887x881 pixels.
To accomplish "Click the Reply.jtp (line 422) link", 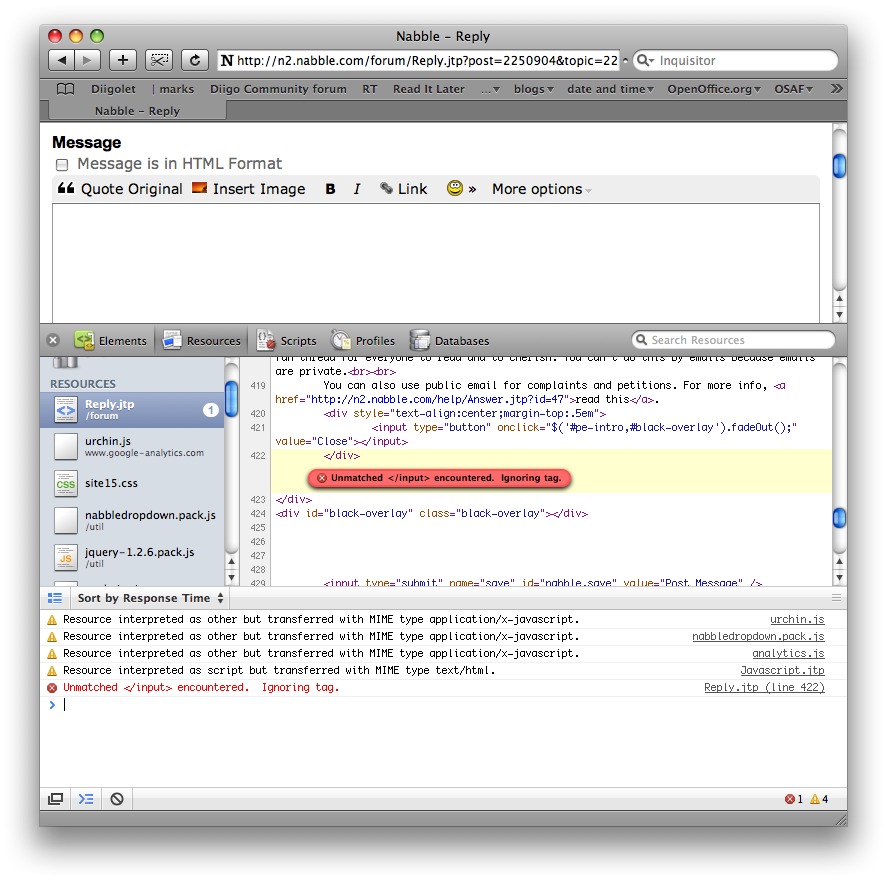I will coord(764,688).
